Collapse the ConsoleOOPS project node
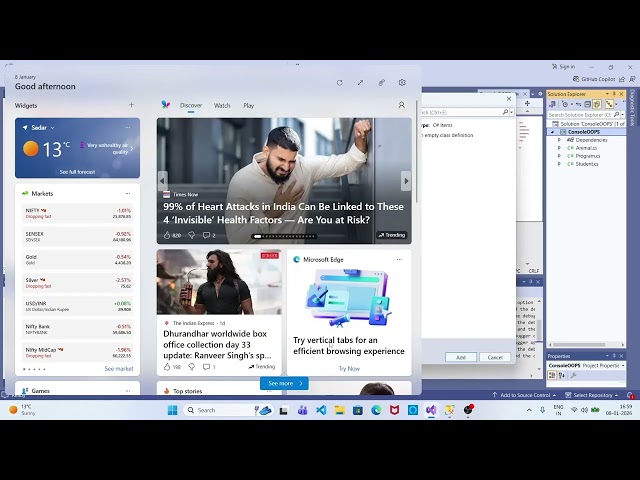640x480 pixels. click(553, 132)
